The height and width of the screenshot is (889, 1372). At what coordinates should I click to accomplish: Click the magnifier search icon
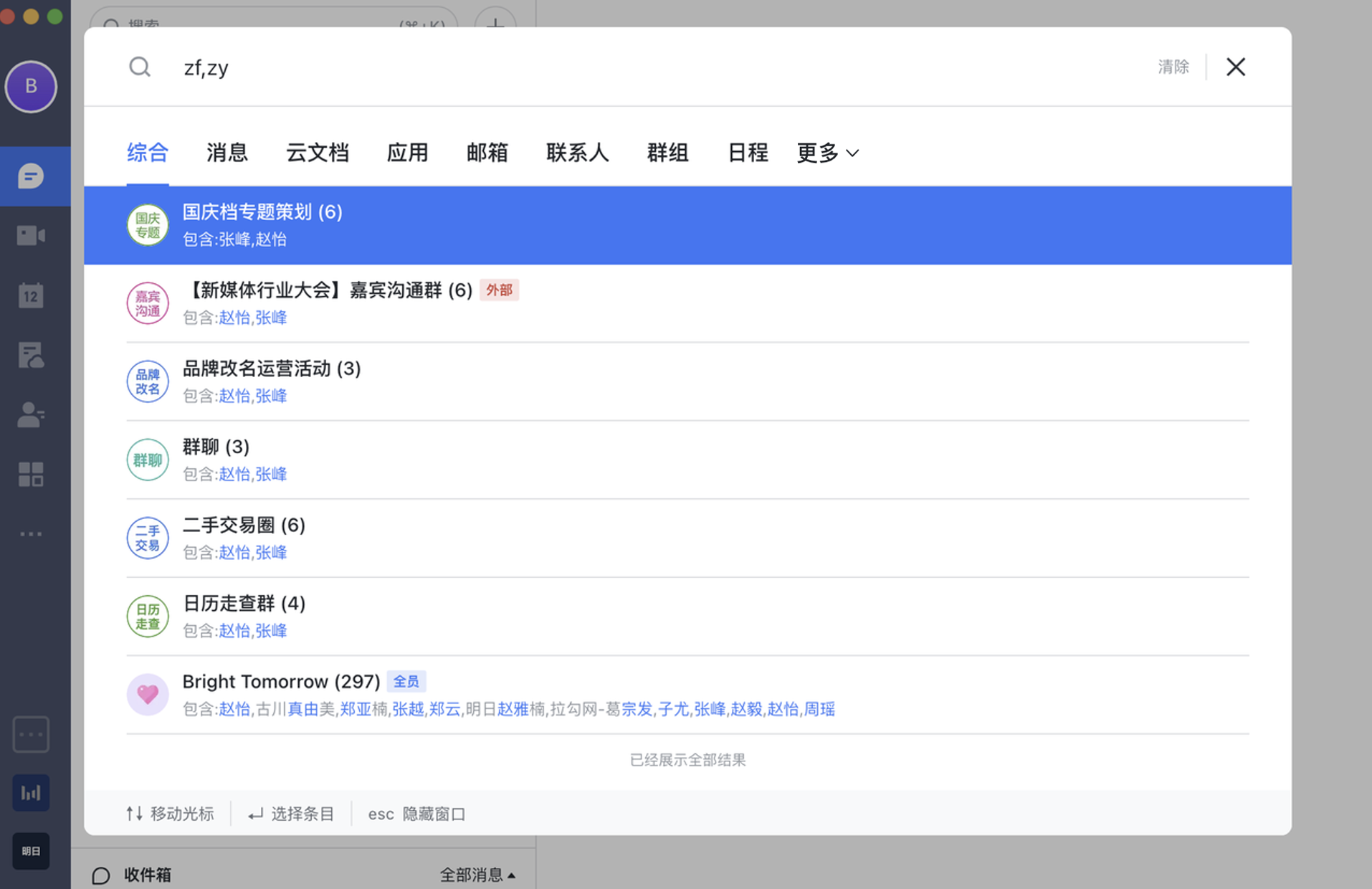140,67
